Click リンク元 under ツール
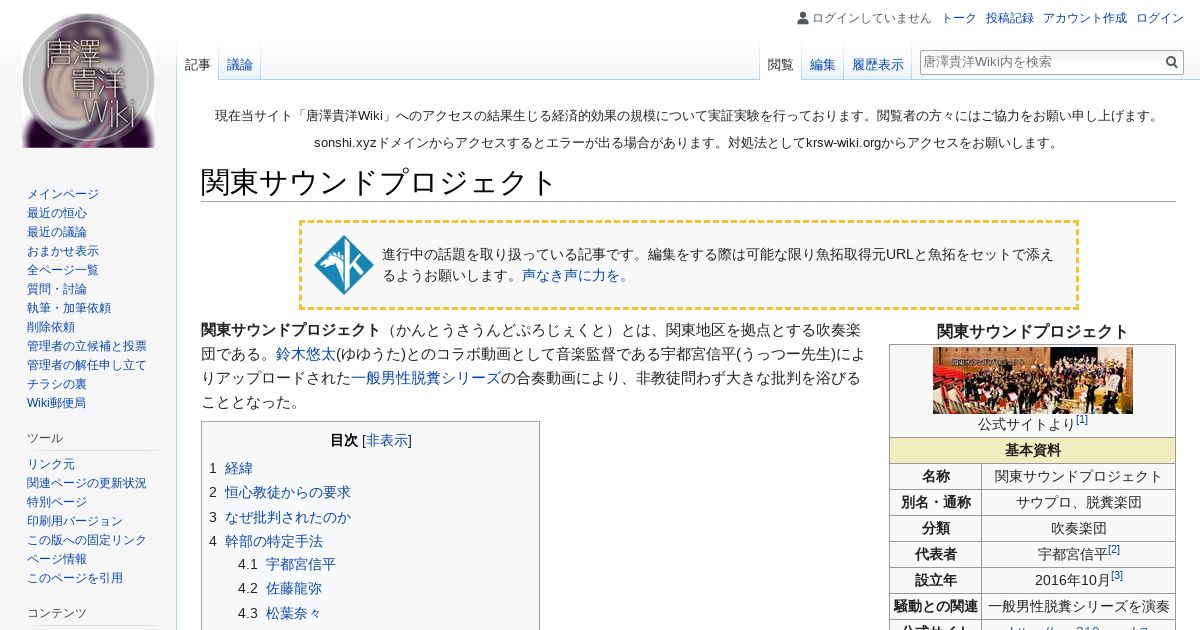The image size is (1200, 630). pyautogui.click(x=51, y=464)
